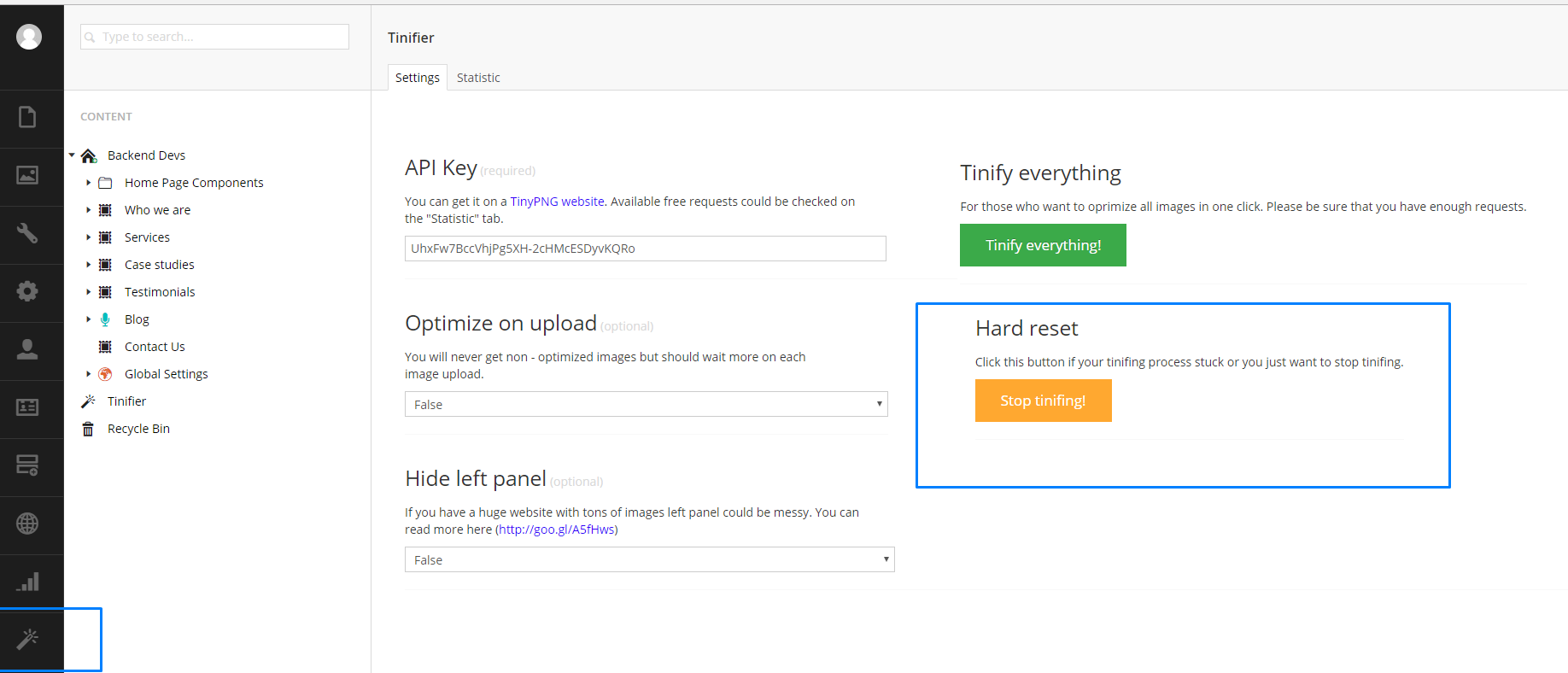The width and height of the screenshot is (1568, 673).
Task: Select Who we are tree item
Action: [157, 210]
